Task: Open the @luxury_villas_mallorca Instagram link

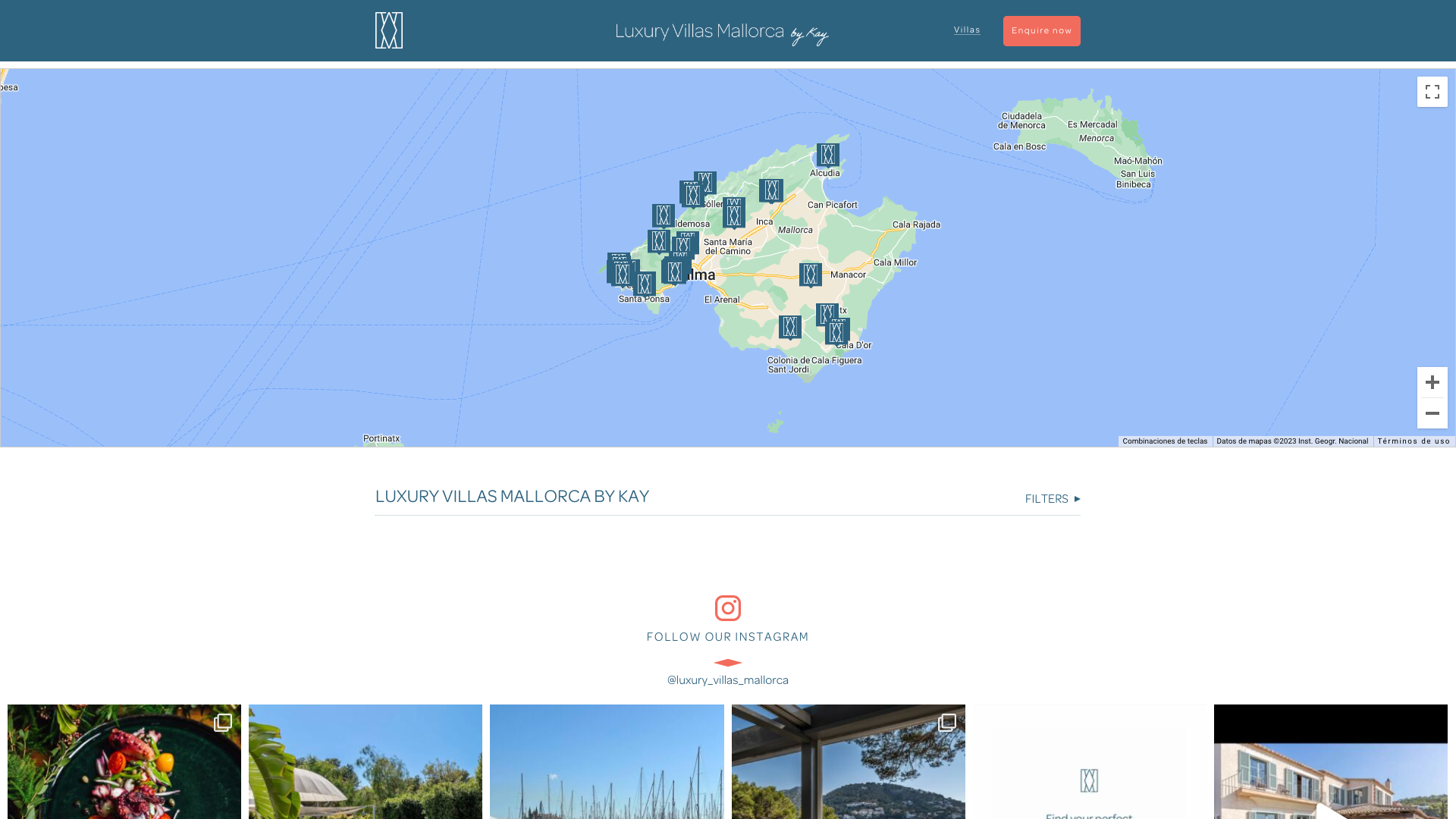Action: coord(727,680)
